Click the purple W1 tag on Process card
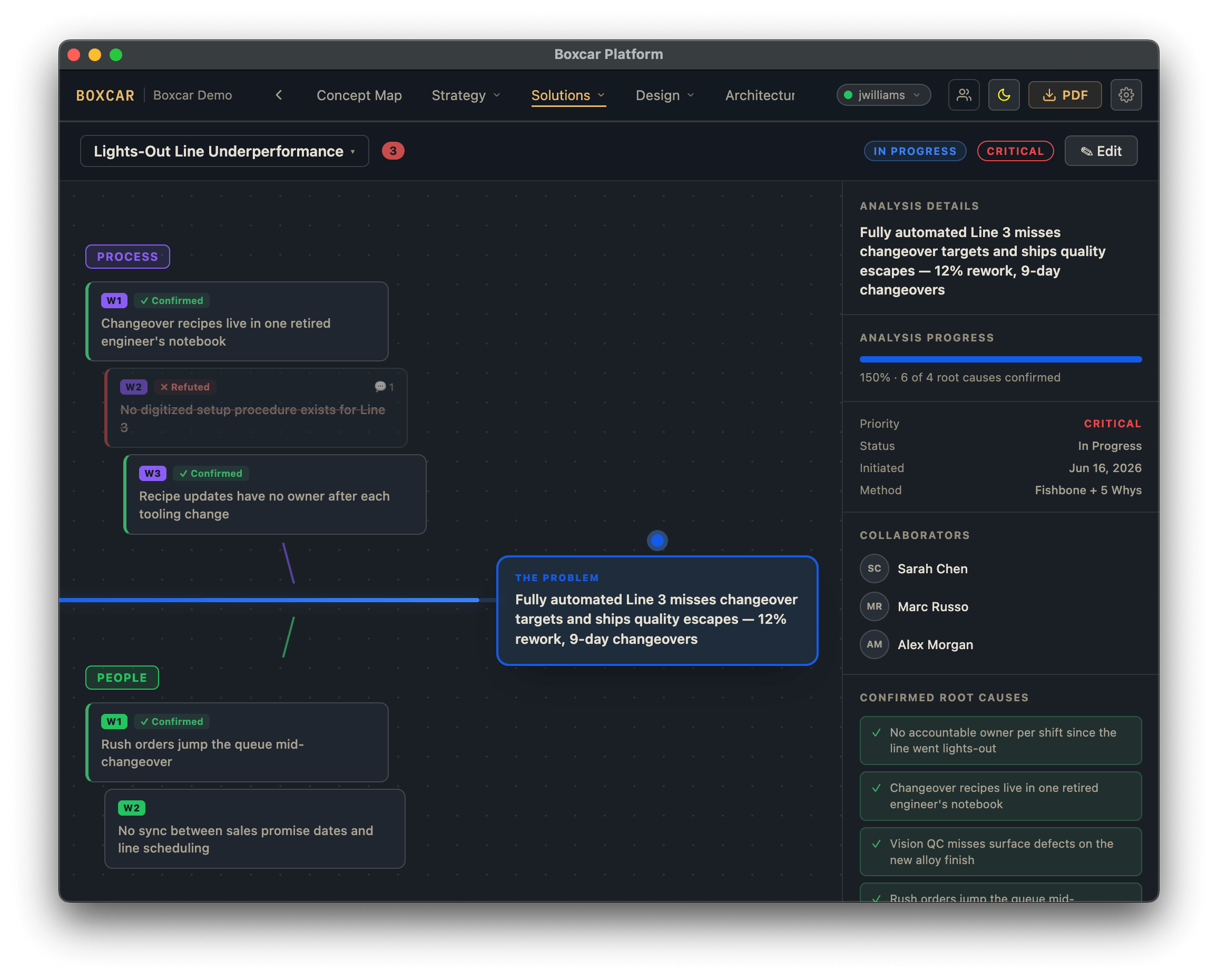 (x=114, y=301)
